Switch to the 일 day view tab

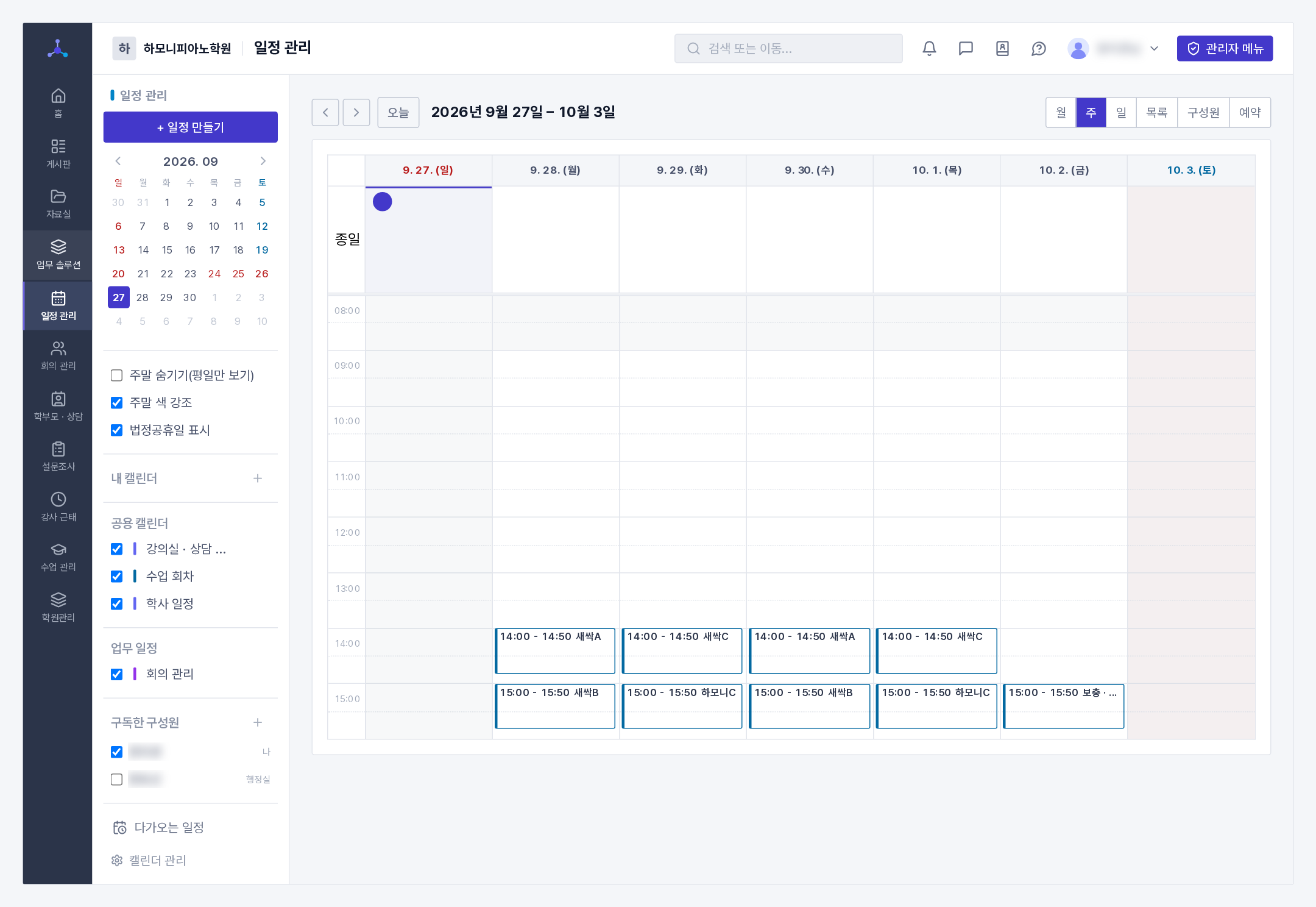point(1121,112)
